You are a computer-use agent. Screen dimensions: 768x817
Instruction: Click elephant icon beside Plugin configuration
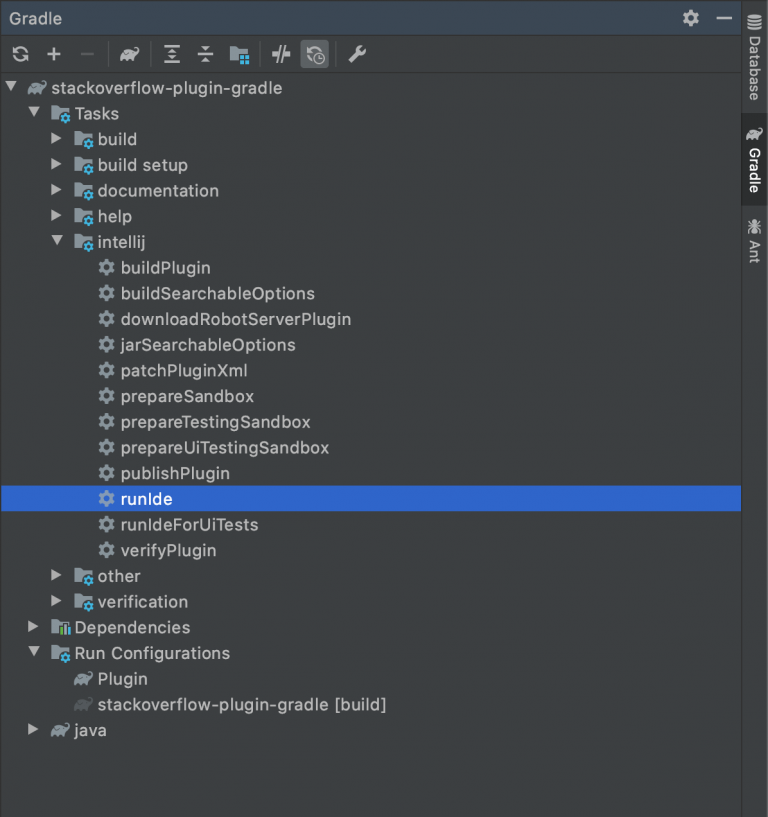pos(83,678)
